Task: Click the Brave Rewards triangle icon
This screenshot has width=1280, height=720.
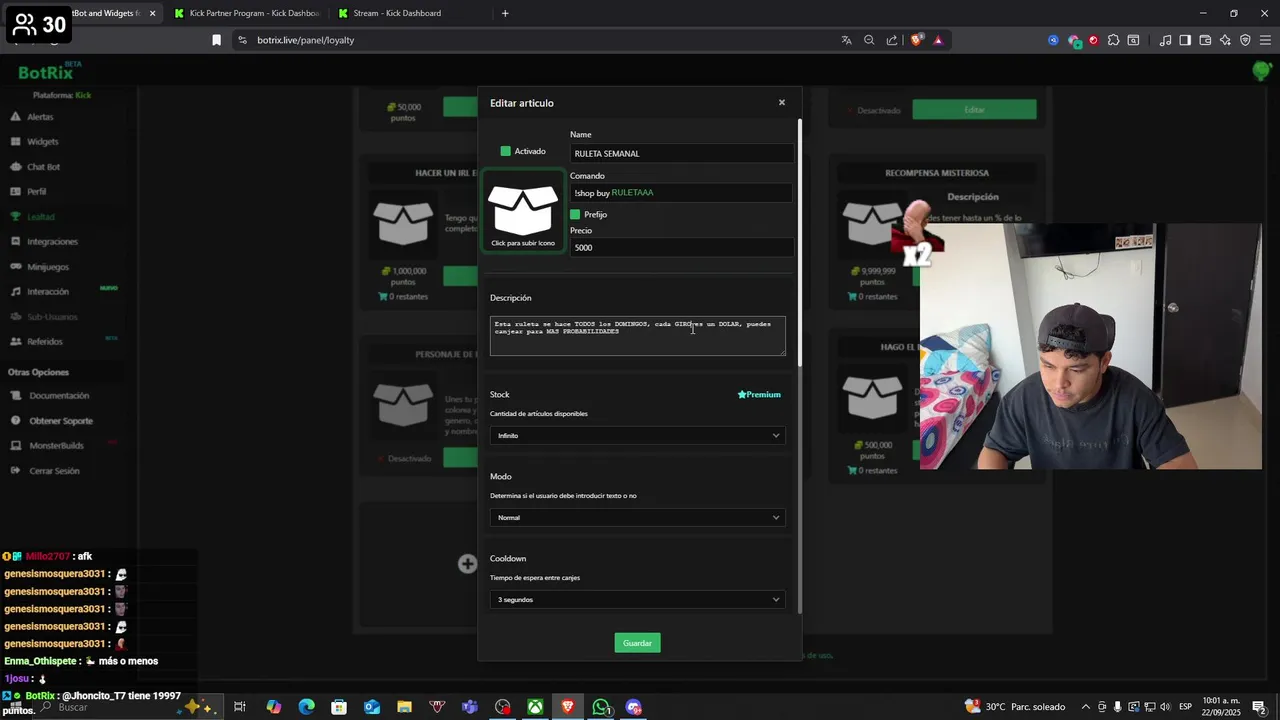Action: (x=938, y=40)
